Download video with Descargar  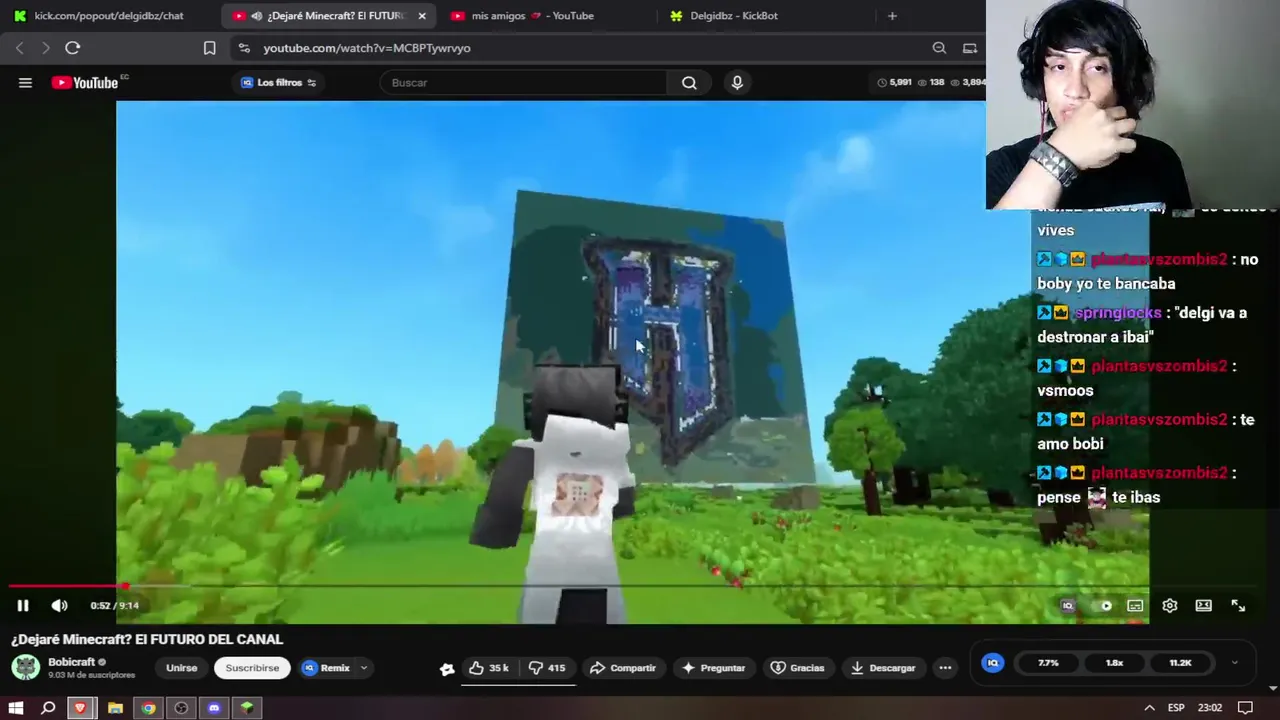883,668
